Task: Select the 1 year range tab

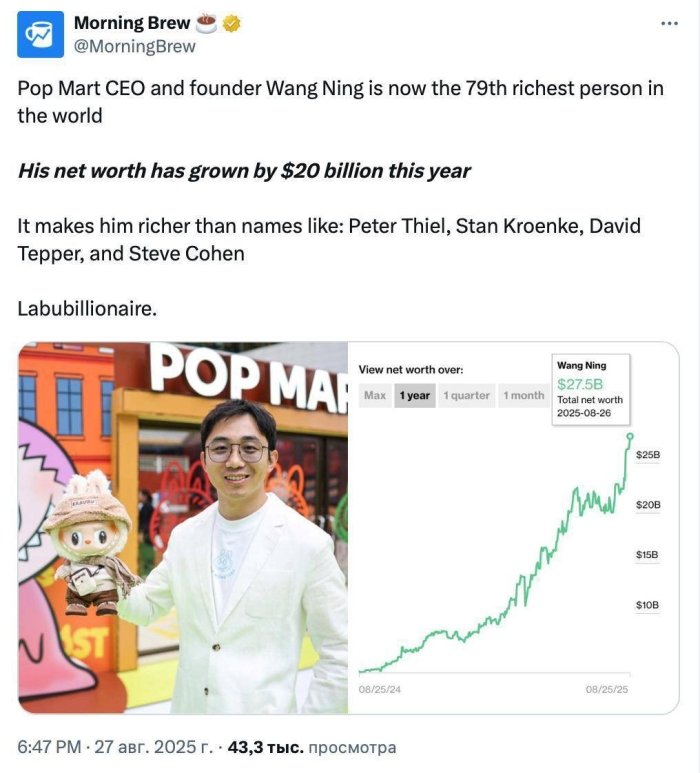Action: point(414,395)
